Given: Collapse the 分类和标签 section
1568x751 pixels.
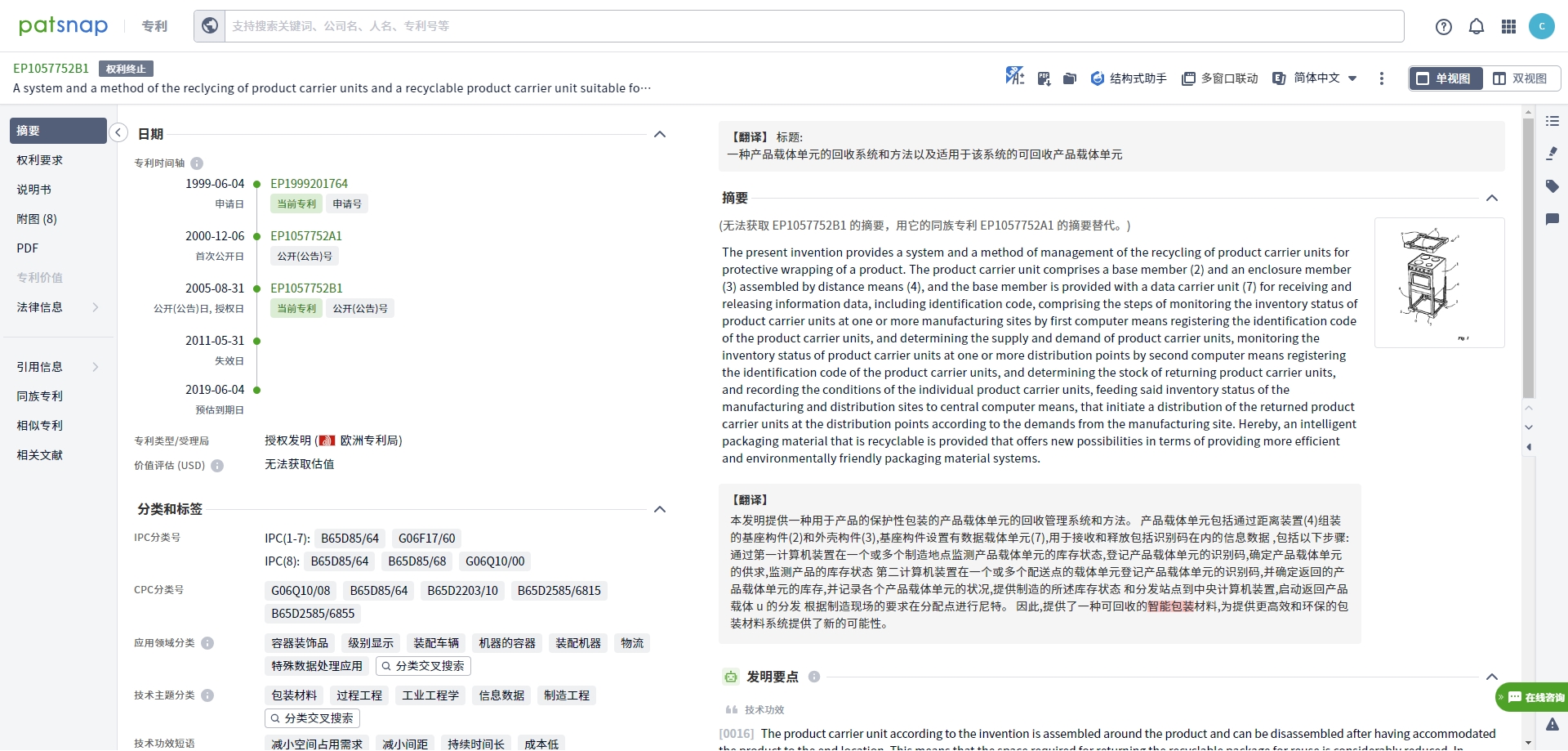Looking at the screenshot, I should click(x=660, y=509).
